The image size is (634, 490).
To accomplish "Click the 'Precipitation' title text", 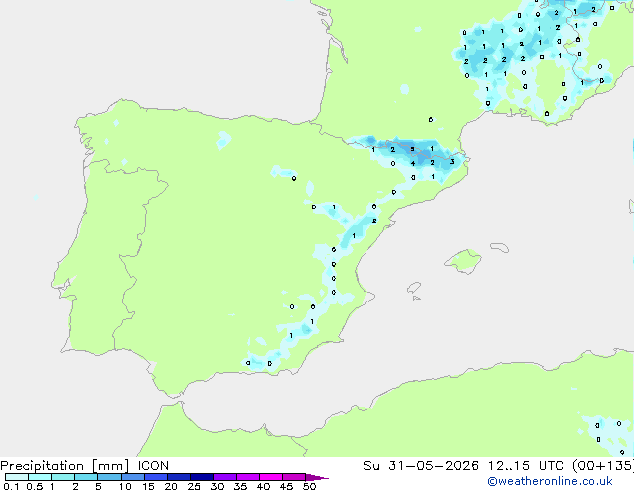I will [42, 466].
